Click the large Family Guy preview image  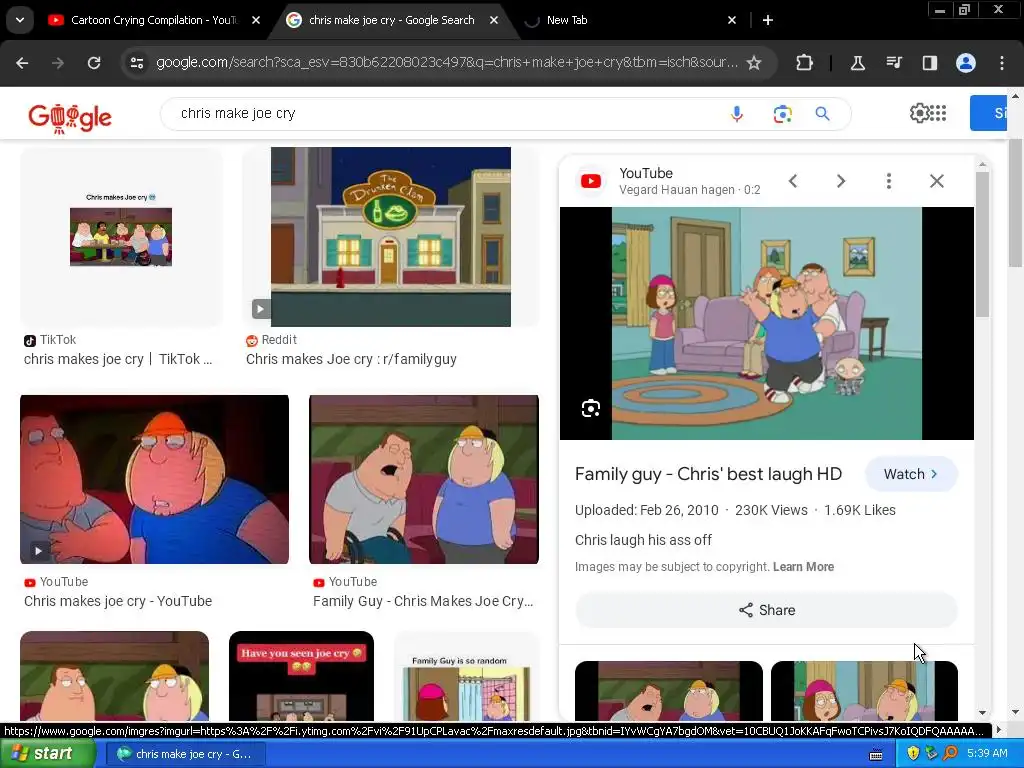coord(767,323)
